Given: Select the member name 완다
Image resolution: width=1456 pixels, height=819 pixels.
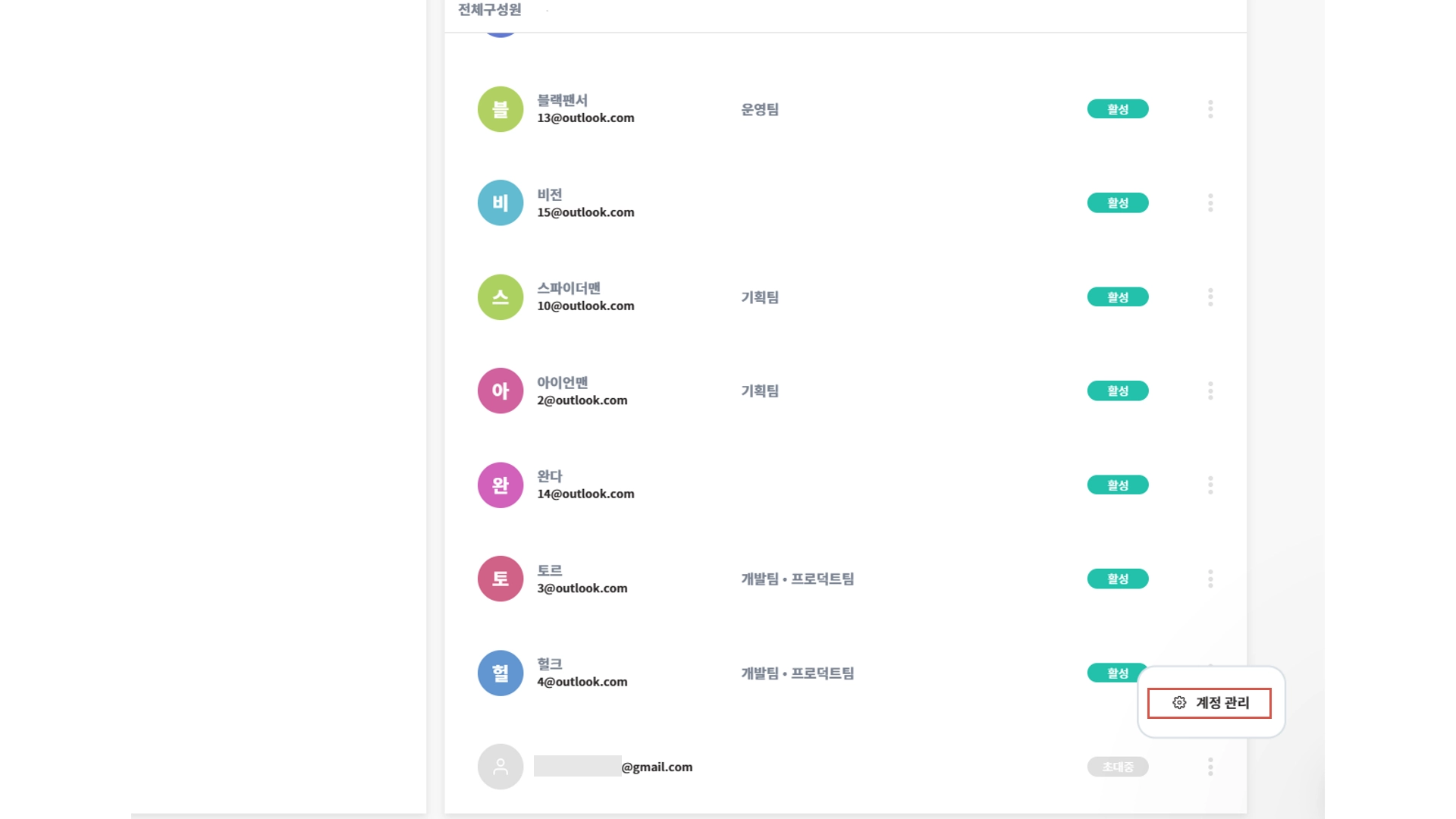Looking at the screenshot, I should coord(550,476).
